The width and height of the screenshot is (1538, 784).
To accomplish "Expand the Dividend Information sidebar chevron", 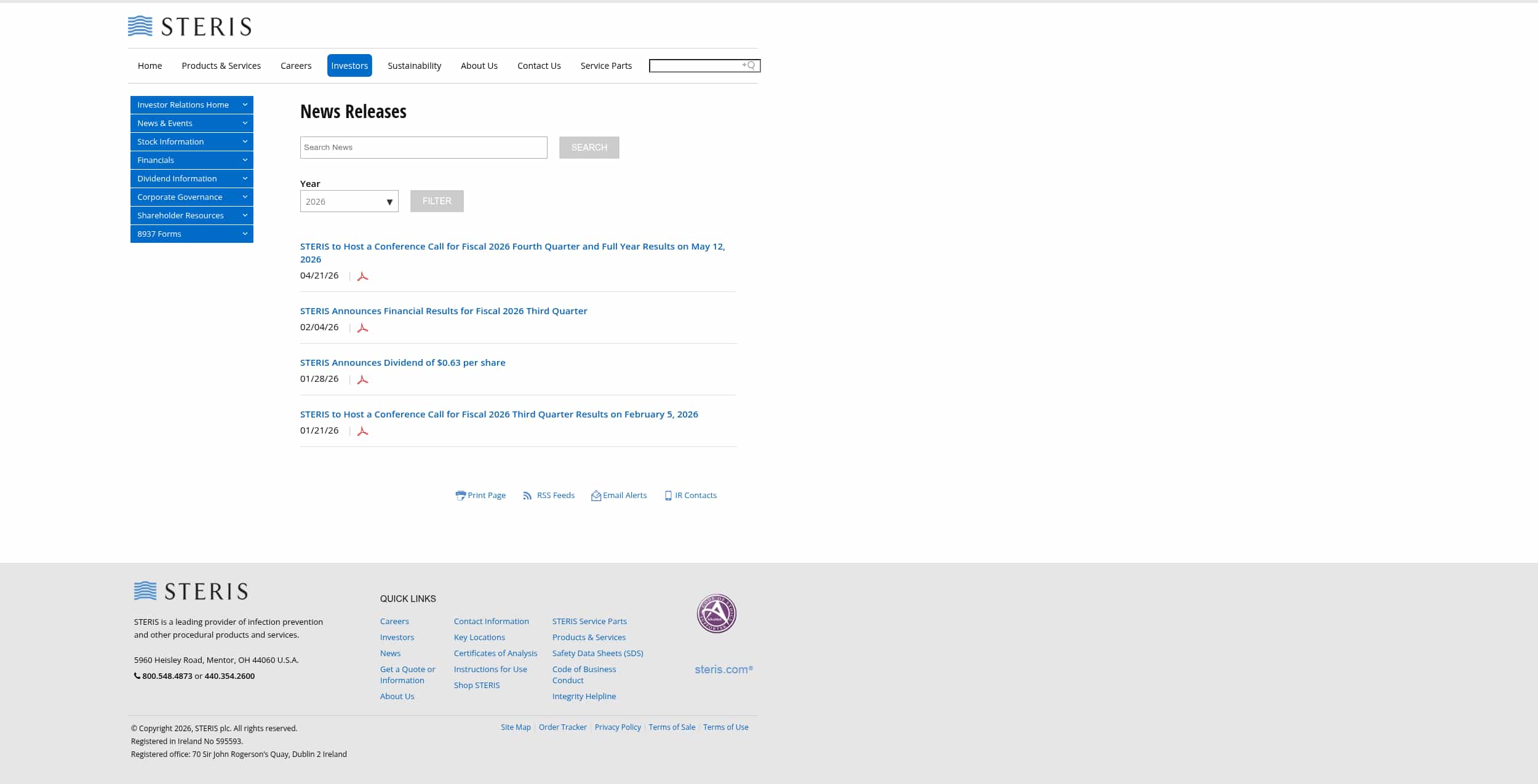I will [x=245, y=178].
